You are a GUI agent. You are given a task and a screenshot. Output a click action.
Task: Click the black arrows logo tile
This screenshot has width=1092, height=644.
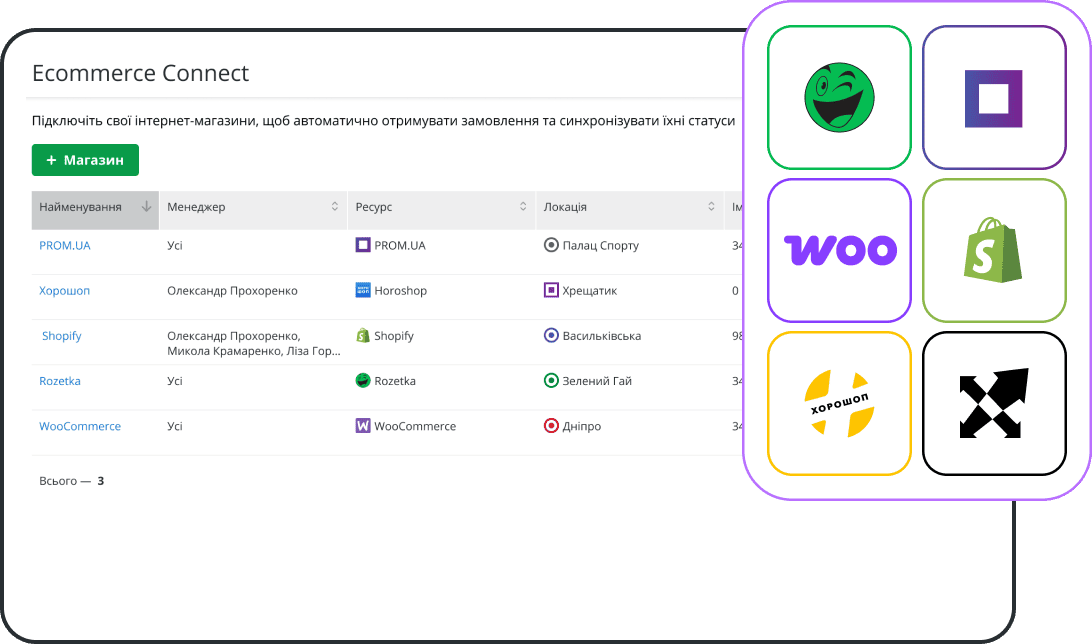tap(993, 403)
